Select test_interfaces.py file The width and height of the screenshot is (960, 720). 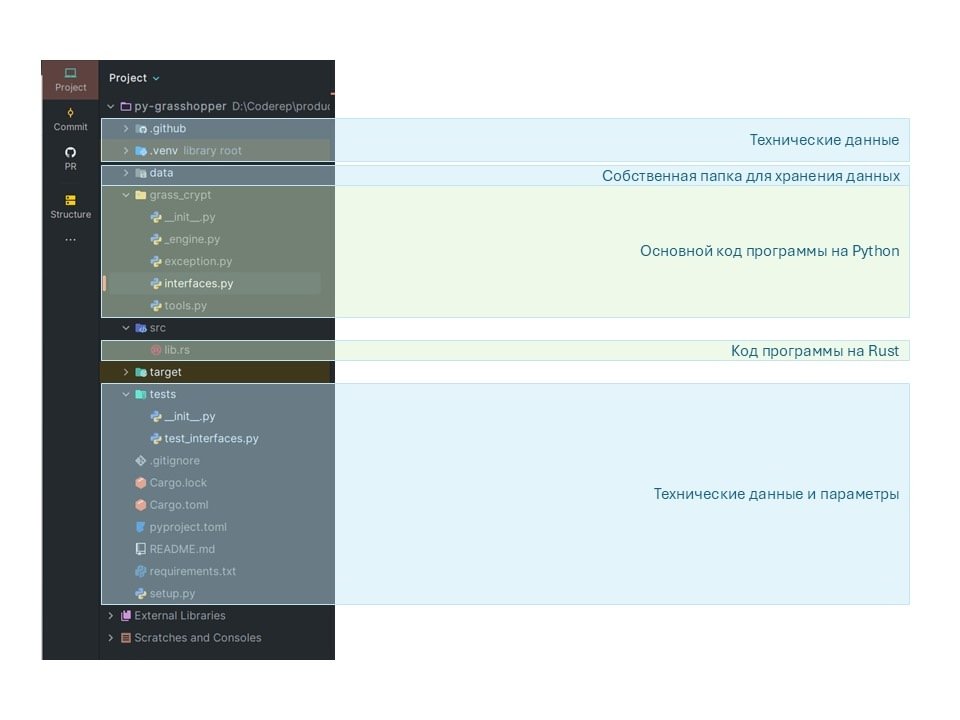point(211,439)
